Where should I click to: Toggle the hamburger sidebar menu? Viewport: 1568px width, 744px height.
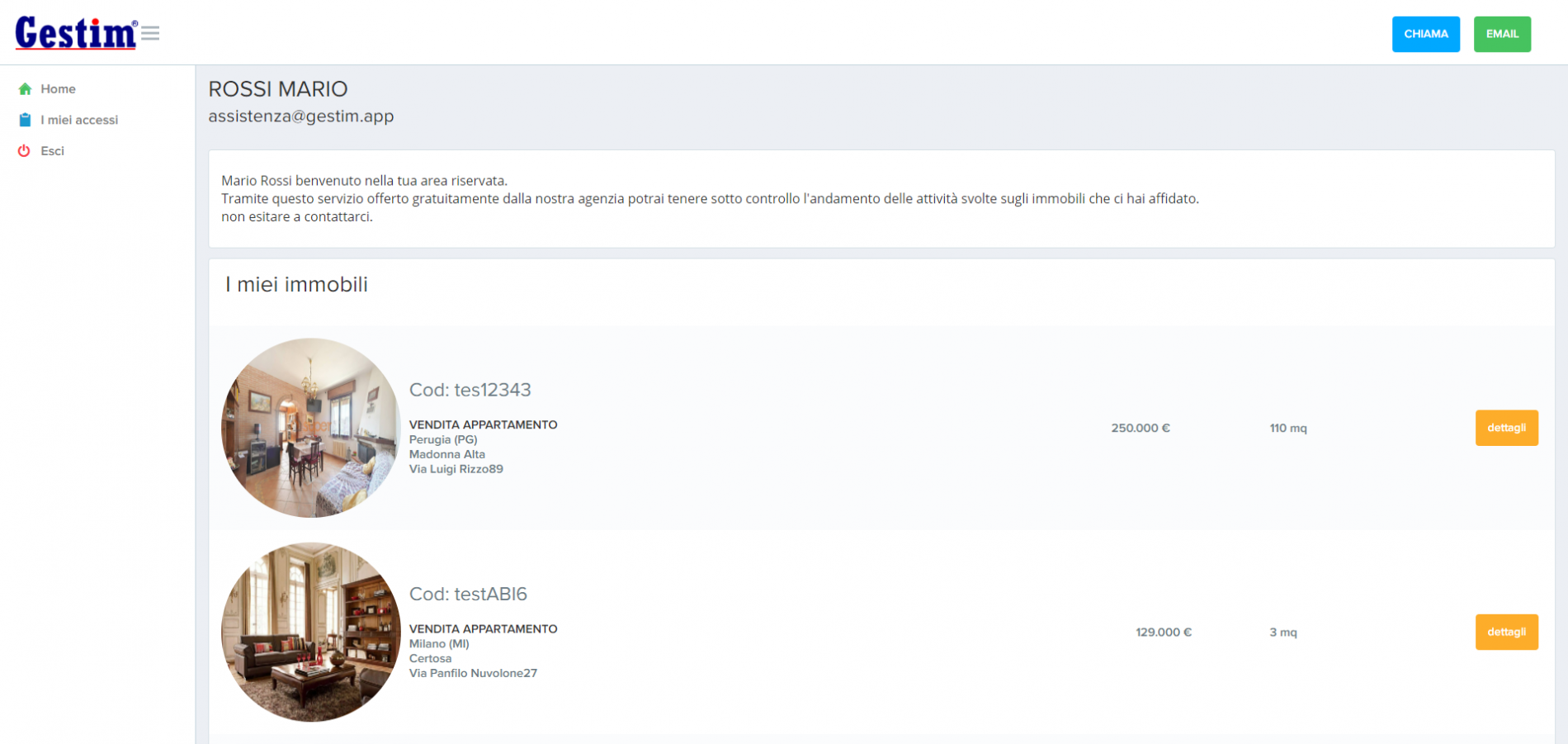(150, 33)
